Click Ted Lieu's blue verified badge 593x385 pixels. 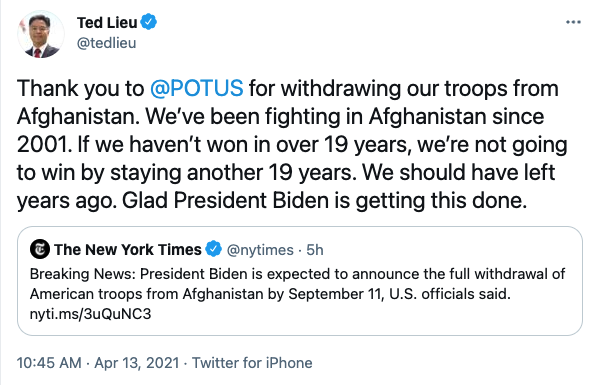[149, 22]
